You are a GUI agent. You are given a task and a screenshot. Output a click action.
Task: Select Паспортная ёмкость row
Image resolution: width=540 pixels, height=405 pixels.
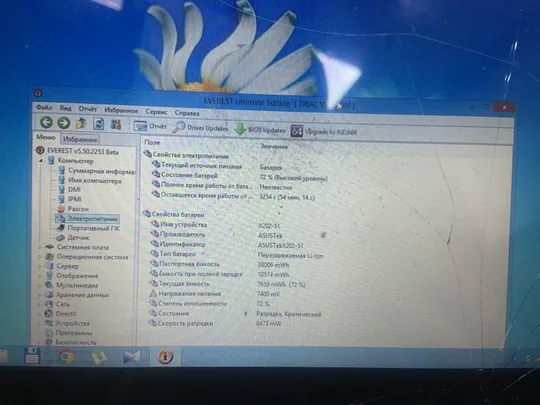(219, 264)
